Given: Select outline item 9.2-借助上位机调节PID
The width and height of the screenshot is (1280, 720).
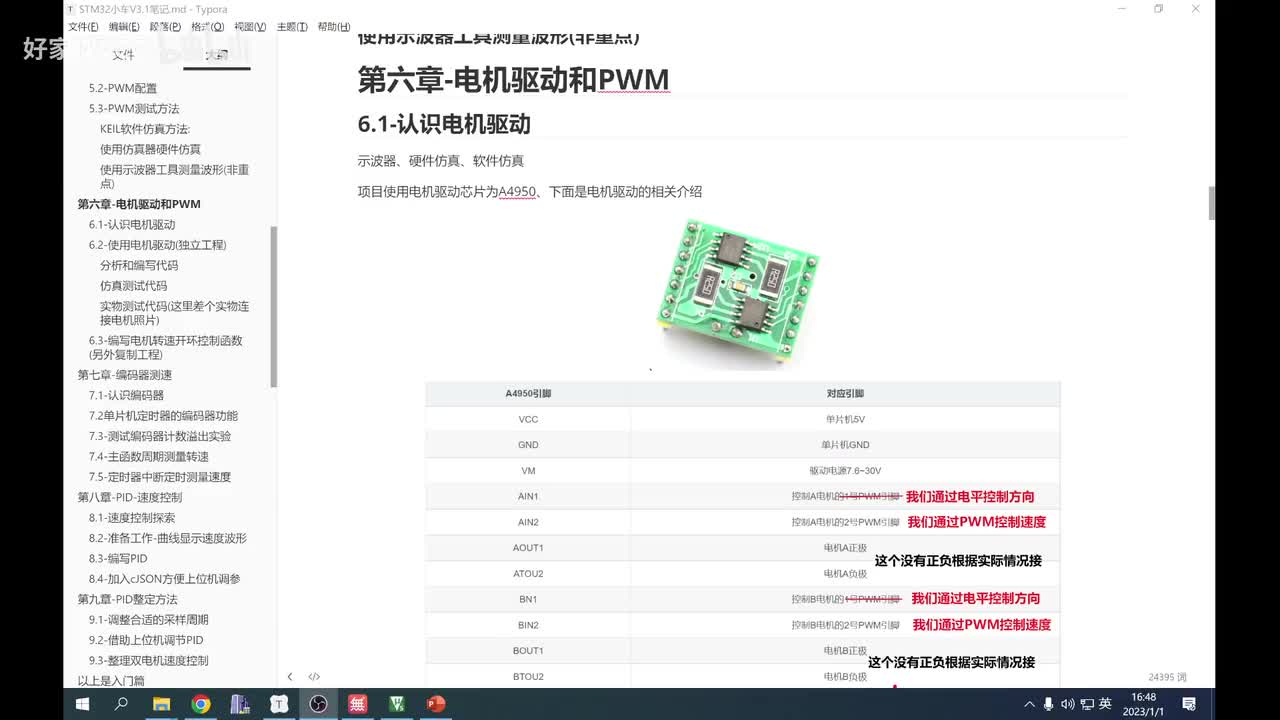Looking at the screenshot, I should coord(146,640).
